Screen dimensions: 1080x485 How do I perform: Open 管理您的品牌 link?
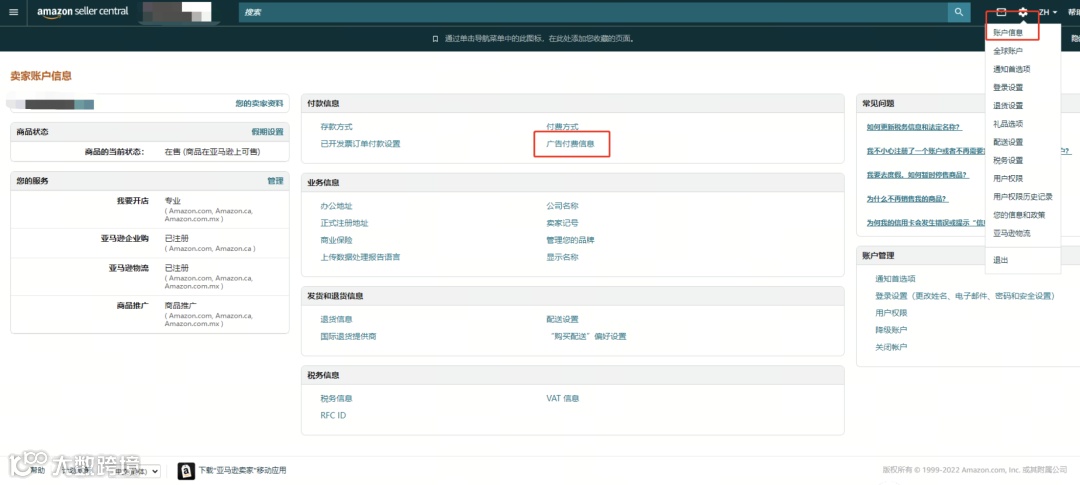pyautogui.click(x=570, y=240)
